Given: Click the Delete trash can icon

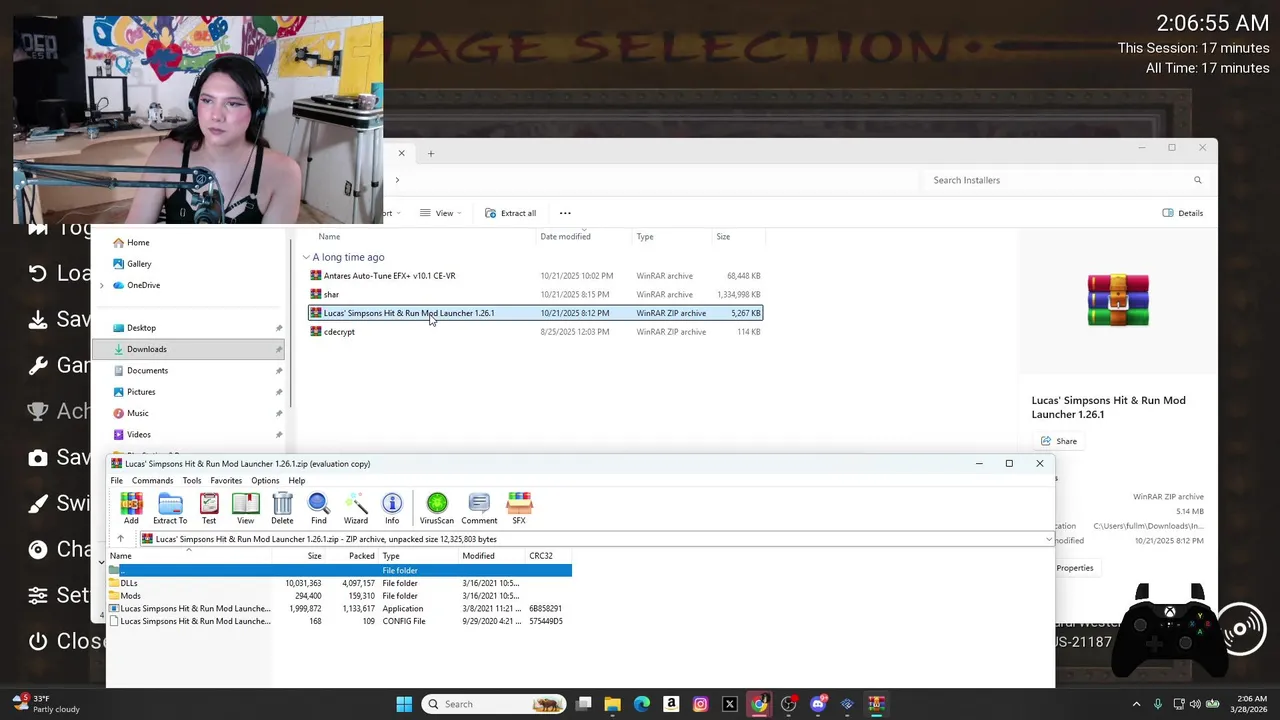Looking at the screenshot, I should 282,508.
